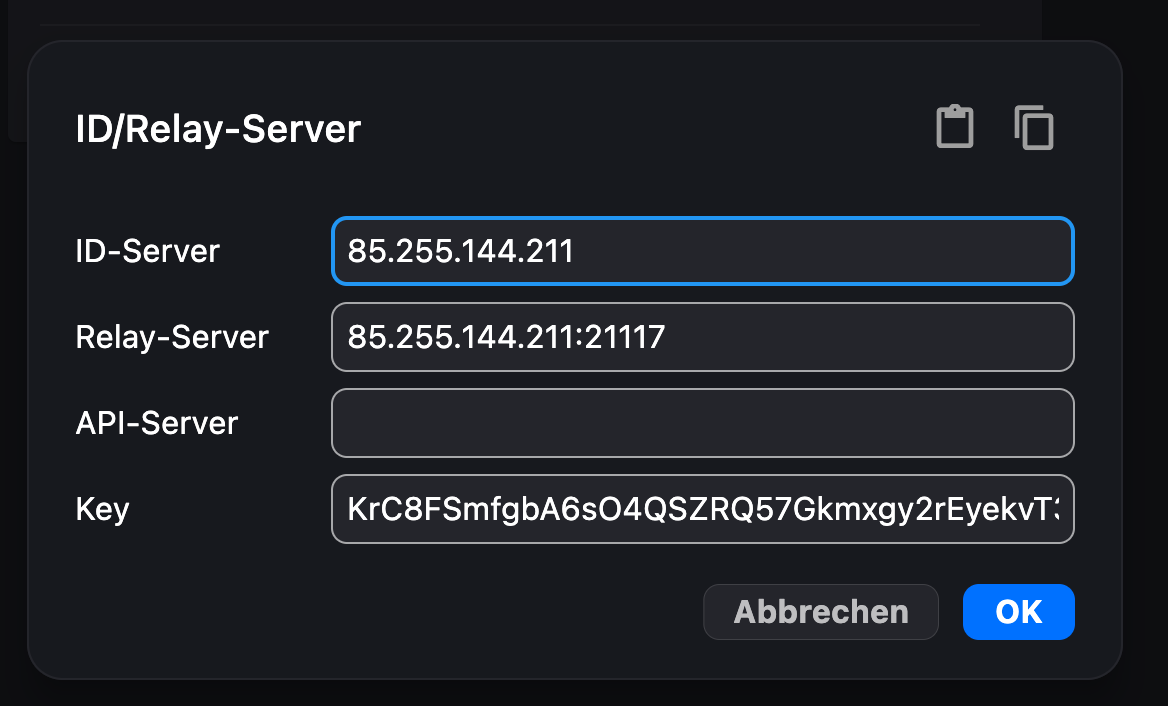1168x706 pixels.
Task: Paste server config from clipboard icon
Action: point(954,128)
